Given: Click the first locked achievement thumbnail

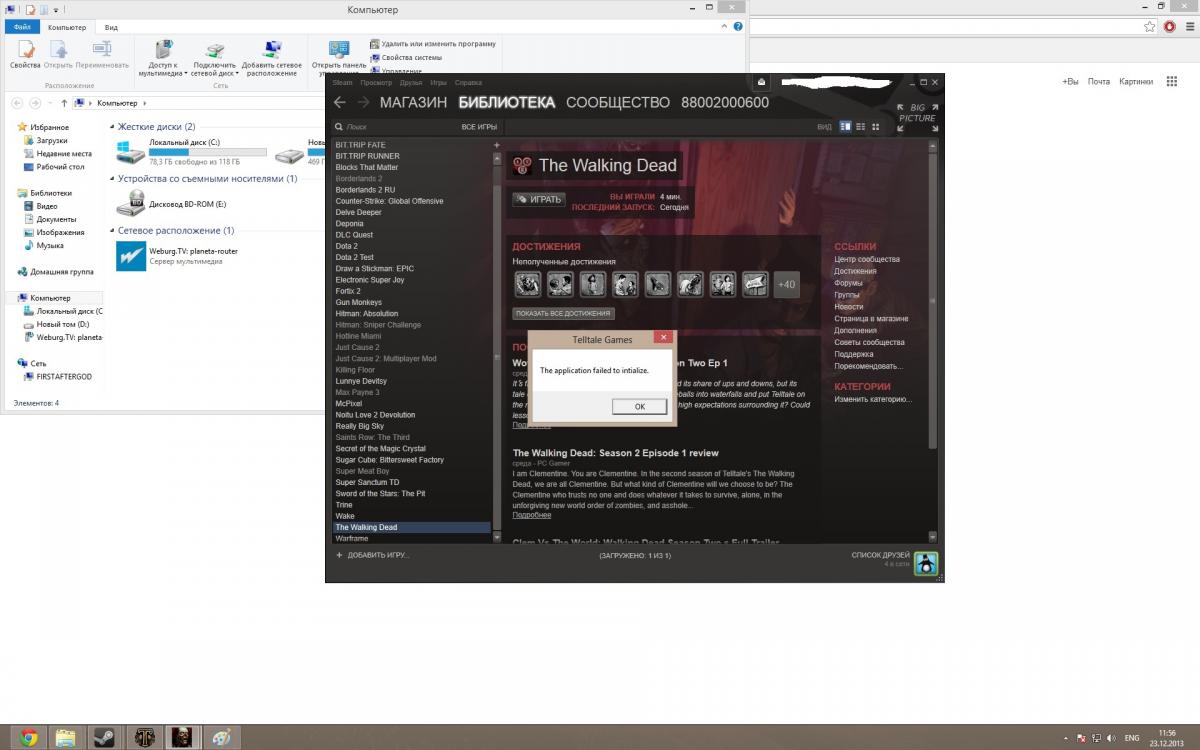Looking at the screenshot, I should pyautogui.click(x=527, y=284).
